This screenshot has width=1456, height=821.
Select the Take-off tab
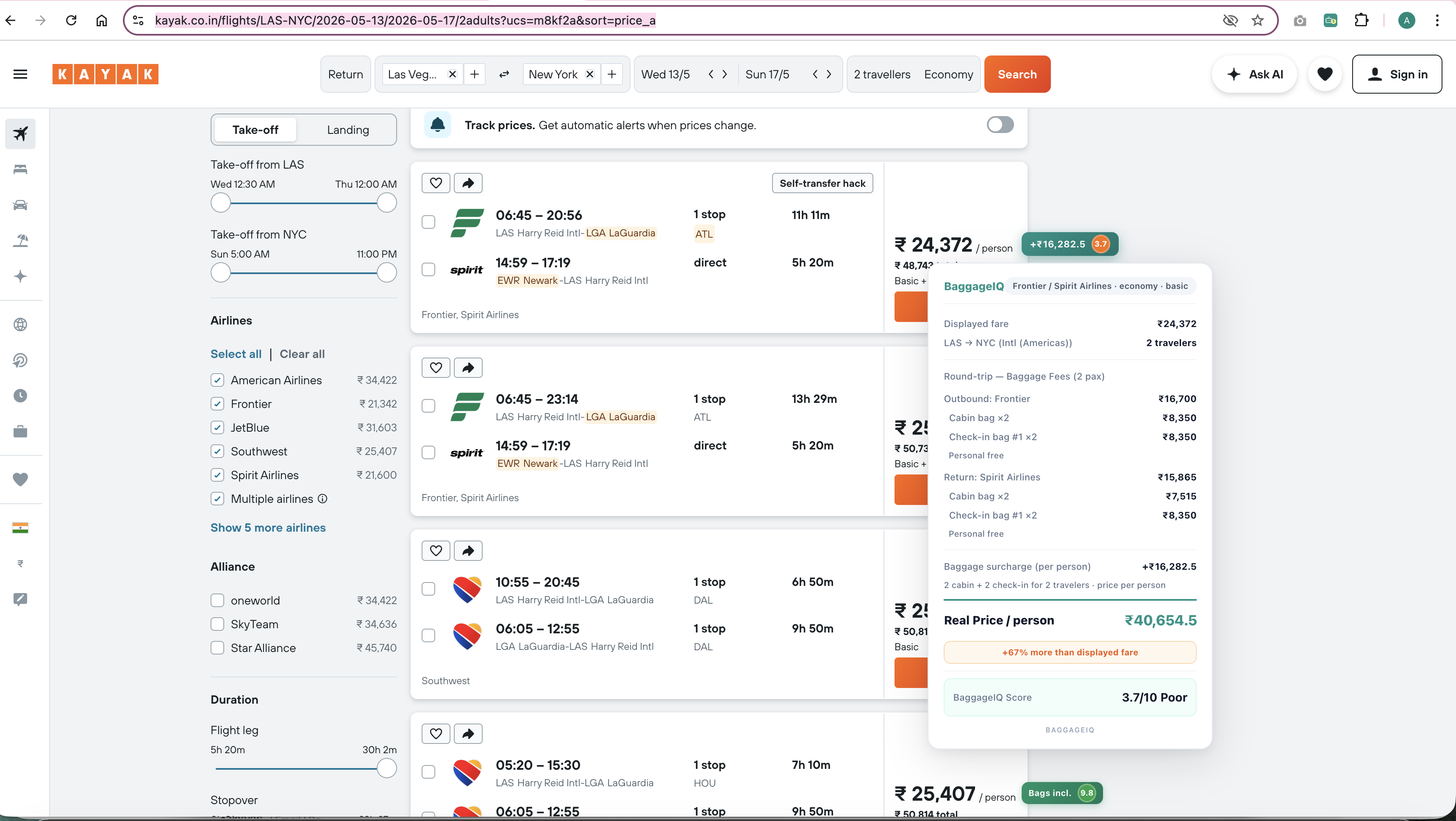255,130
